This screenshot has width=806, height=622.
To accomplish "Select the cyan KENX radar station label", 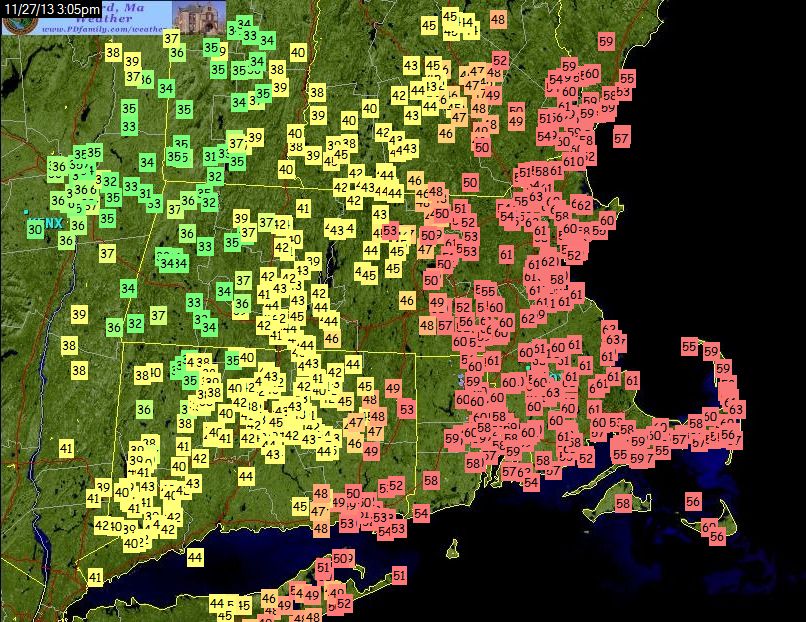I will (x=46, y=223).
